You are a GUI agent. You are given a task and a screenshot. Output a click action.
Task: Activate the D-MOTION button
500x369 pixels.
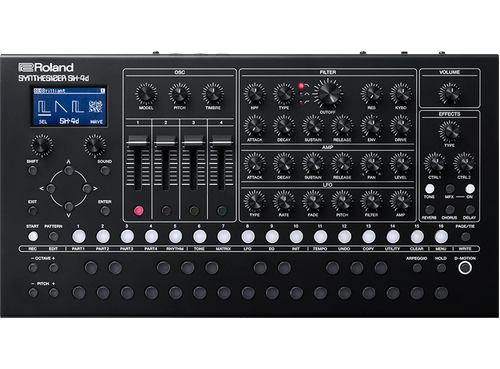(x=465, y=267)
